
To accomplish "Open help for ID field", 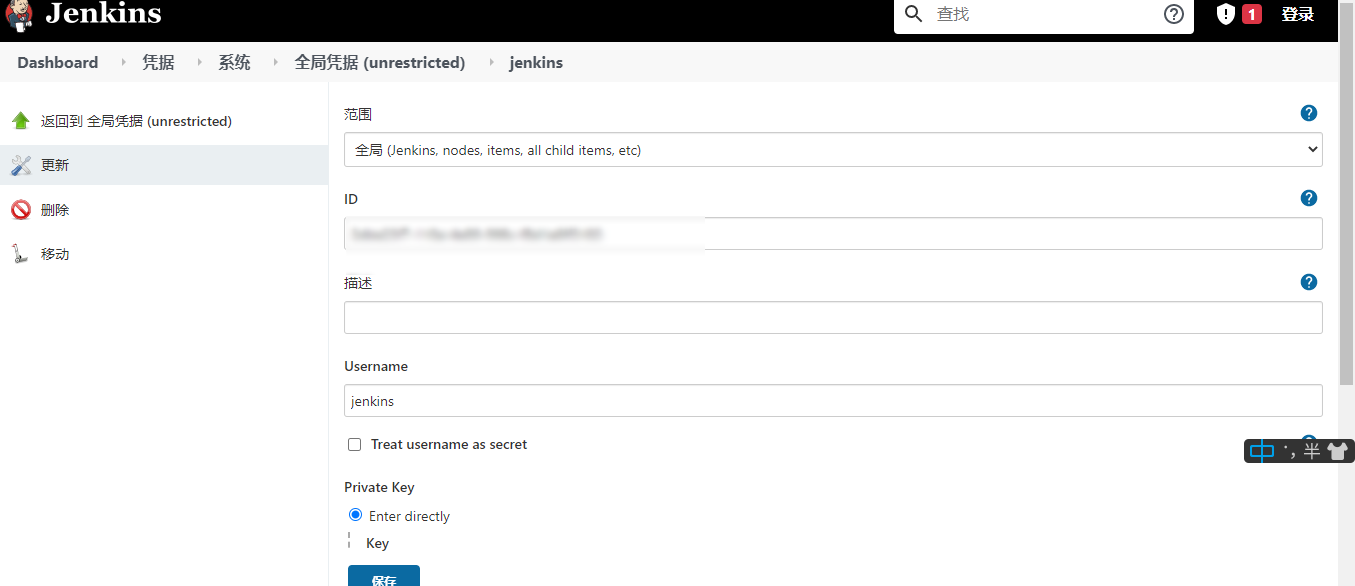I will pyautogui.click(x=1309, y=198).
